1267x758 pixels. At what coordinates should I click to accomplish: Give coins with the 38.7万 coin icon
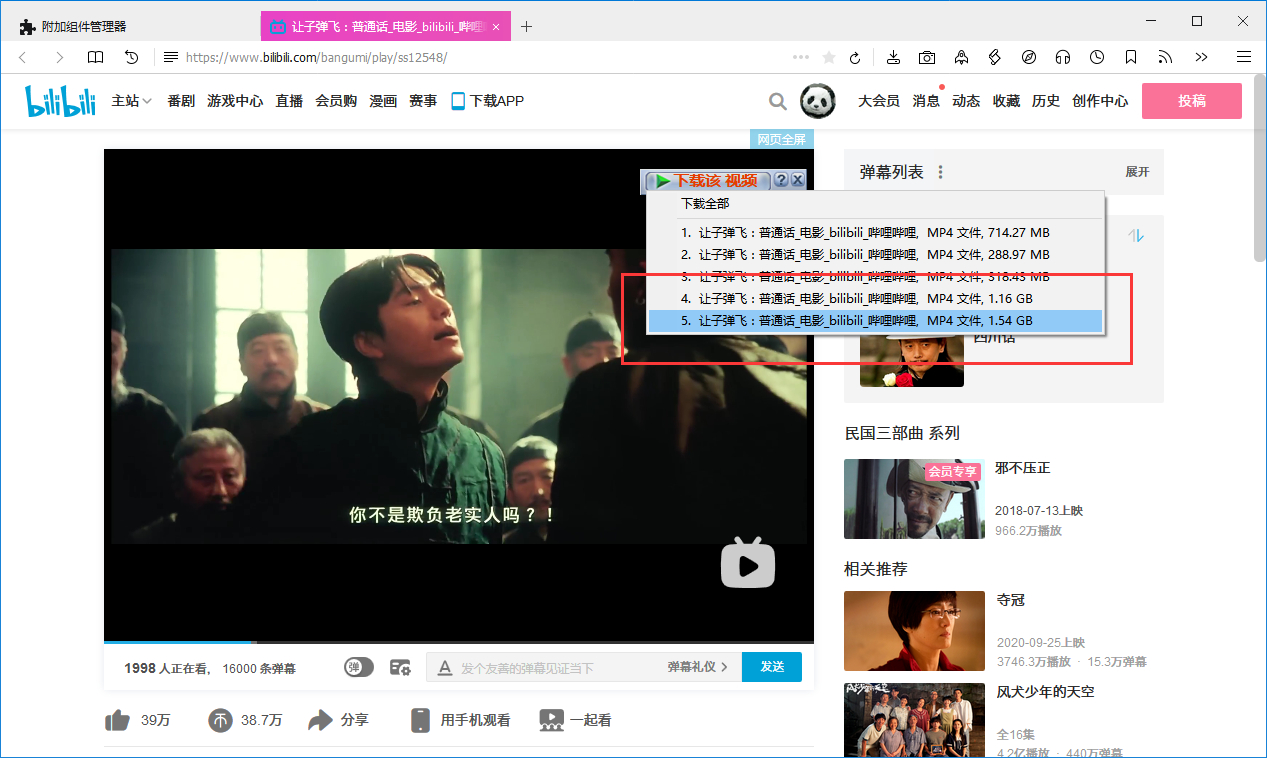(220, 720)
